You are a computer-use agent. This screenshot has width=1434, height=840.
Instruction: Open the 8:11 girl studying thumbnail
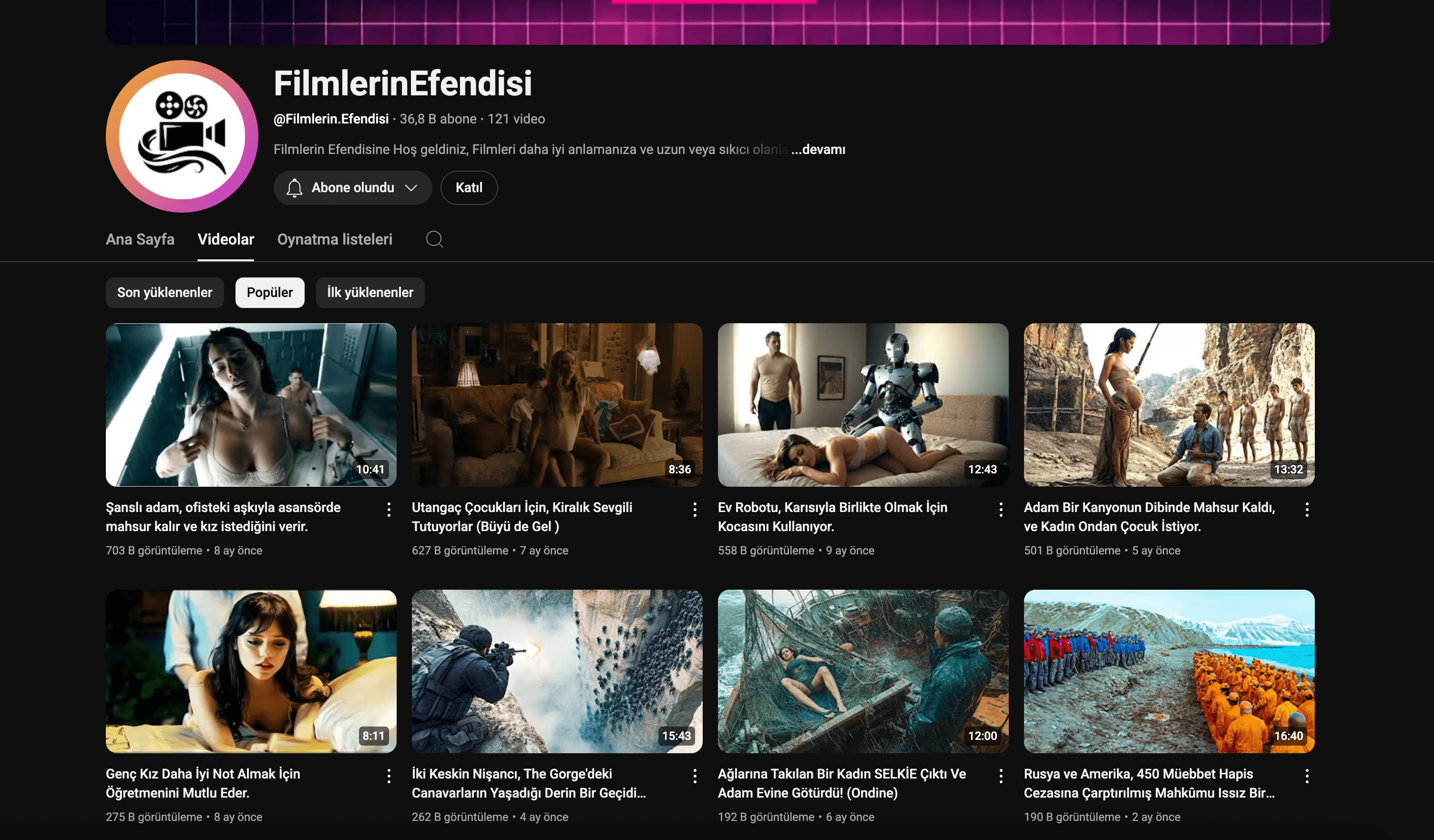click(x=251, y=672)
